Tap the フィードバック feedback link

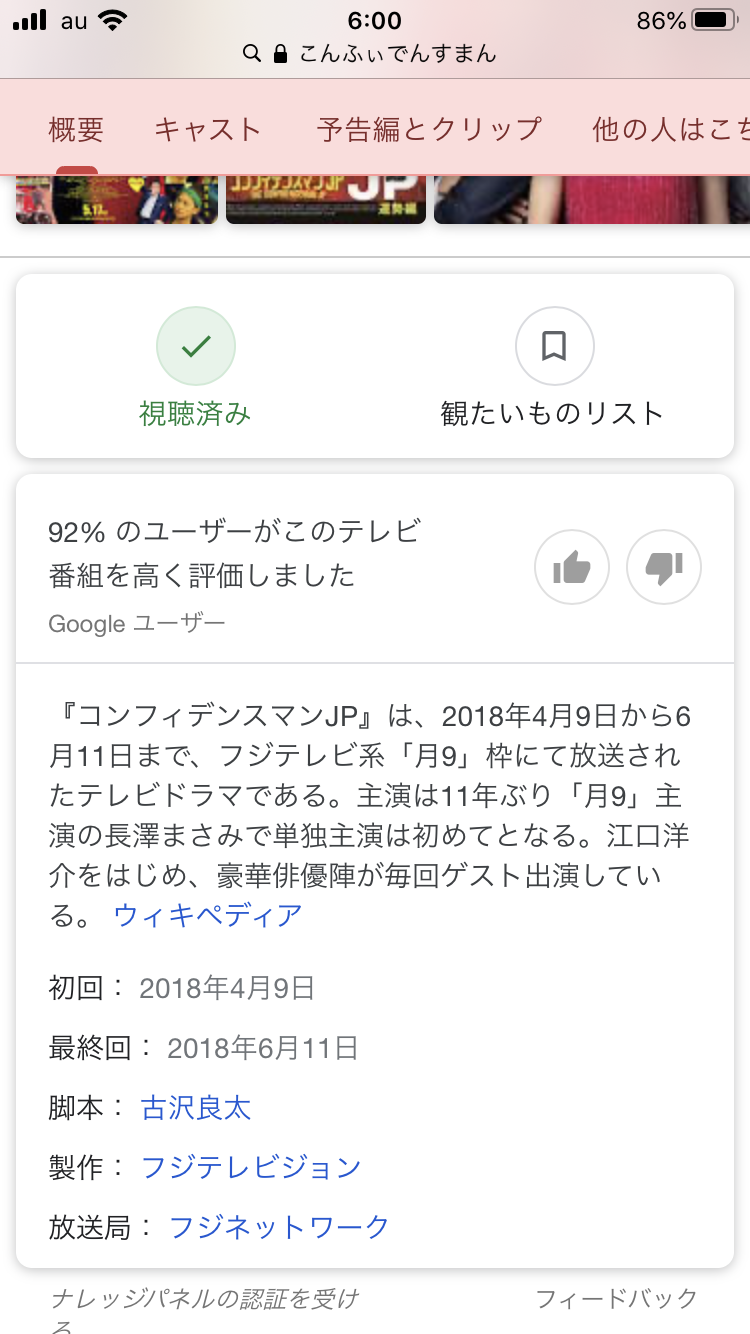616,1299
